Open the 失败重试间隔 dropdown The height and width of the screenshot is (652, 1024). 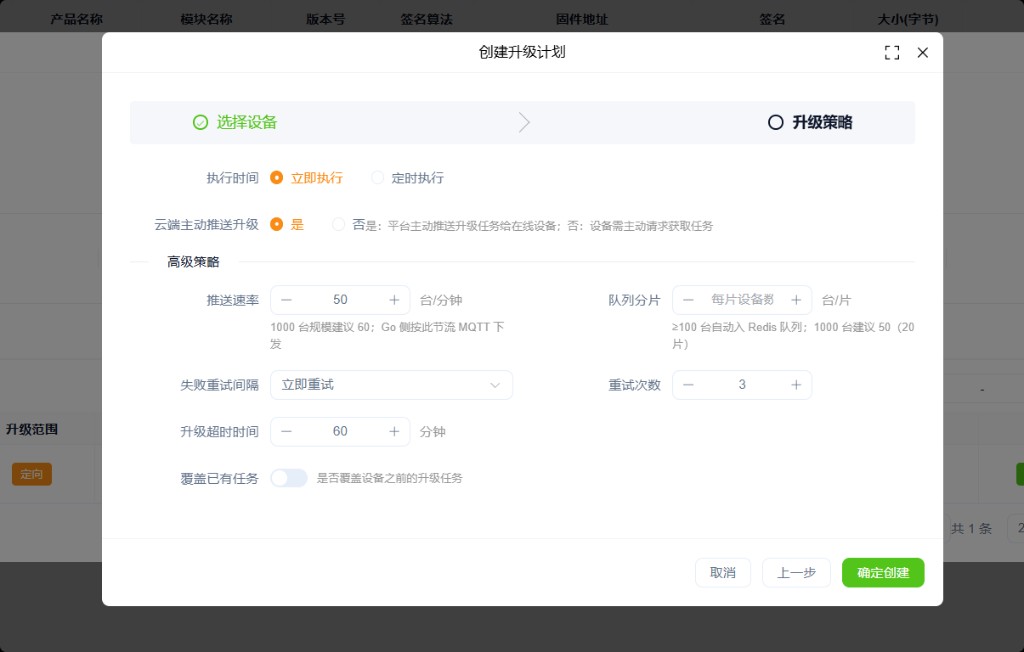click(391, 385)
